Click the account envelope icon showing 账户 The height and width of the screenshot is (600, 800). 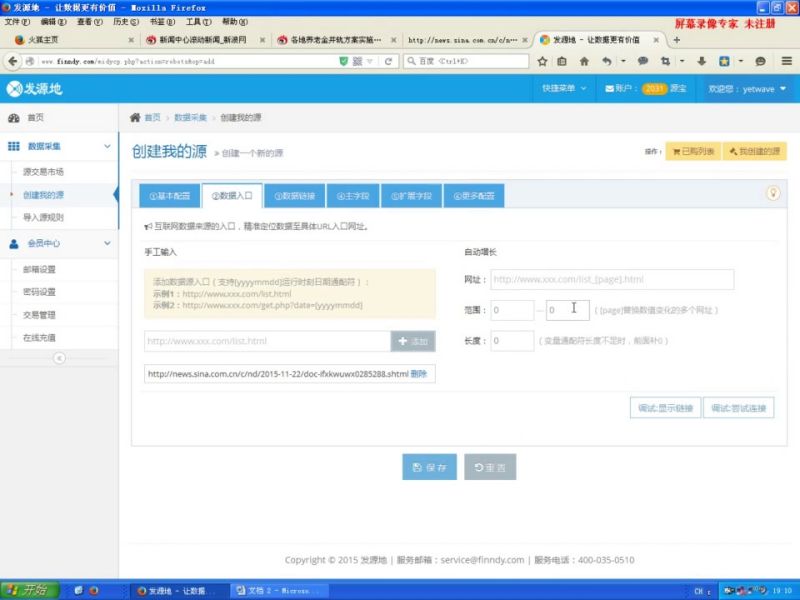pos(609,89)
